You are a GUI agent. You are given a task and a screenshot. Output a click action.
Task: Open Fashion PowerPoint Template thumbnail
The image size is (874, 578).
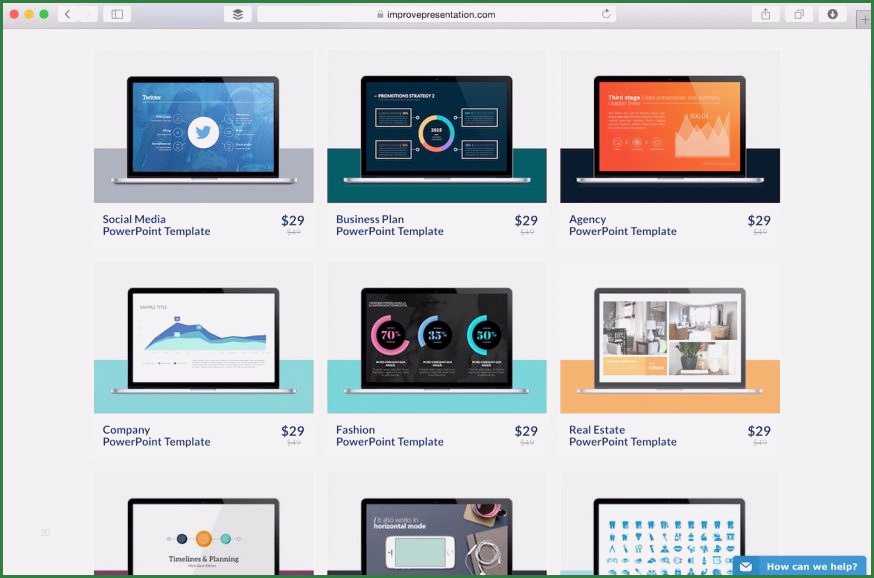click(x=436, y=338)
